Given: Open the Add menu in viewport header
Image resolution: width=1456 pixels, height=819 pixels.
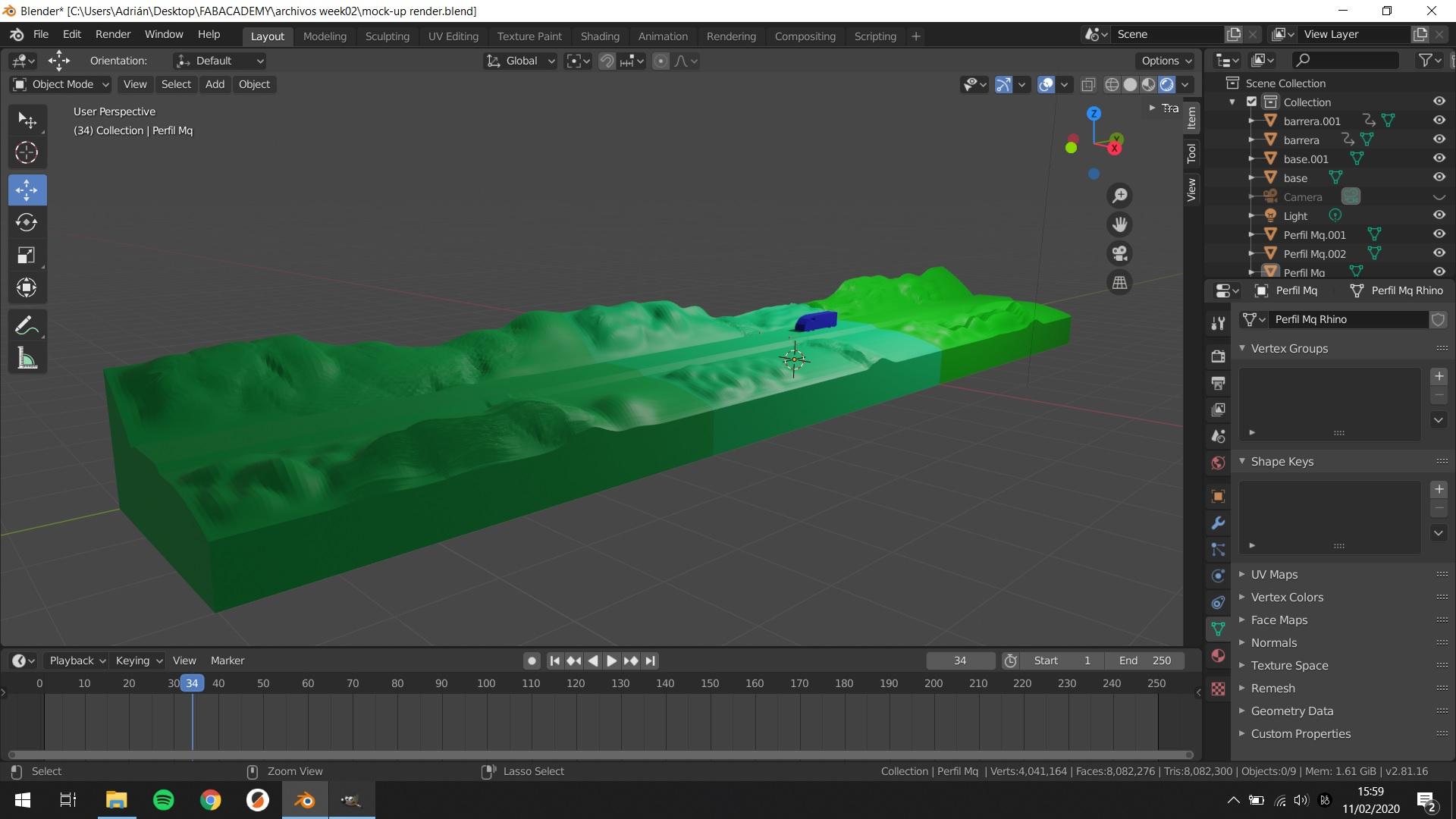Looking at the screenshot, I should pos(215,84).
